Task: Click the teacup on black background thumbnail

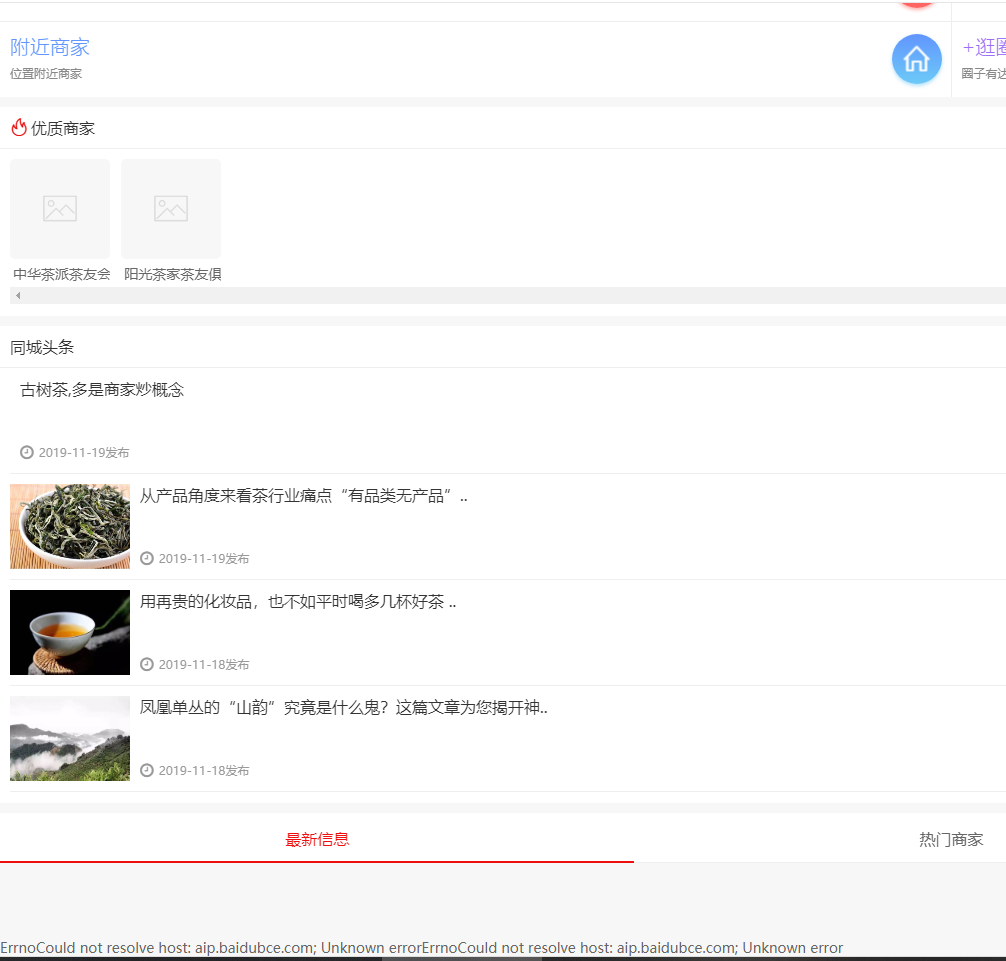Action: coord(70,632)
